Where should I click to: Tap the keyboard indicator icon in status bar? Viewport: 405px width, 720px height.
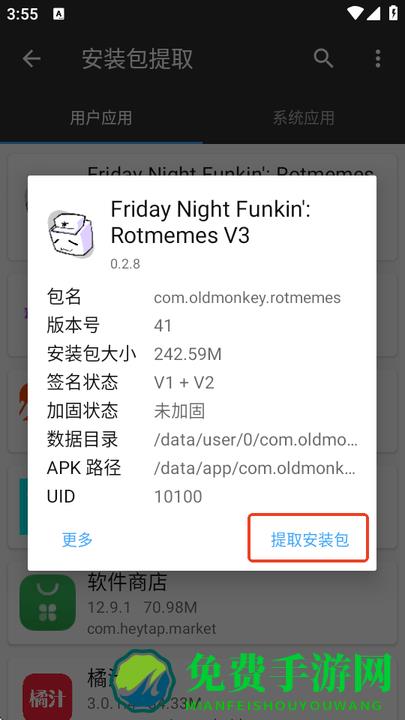click(x=59, y=14)
